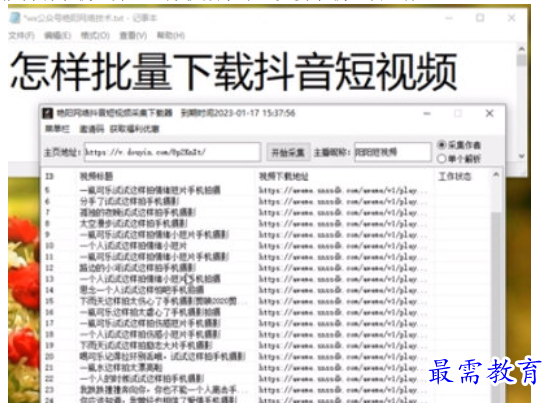550x403 pixels.
Task: Open the 查看(V) menu in Notepad
Action: [133, 35]
